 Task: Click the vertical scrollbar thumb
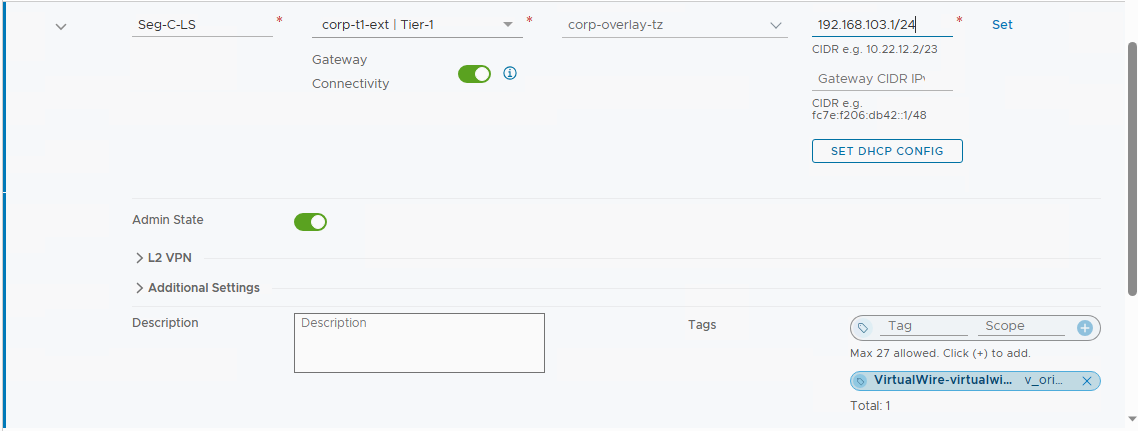pos(1131,168)
